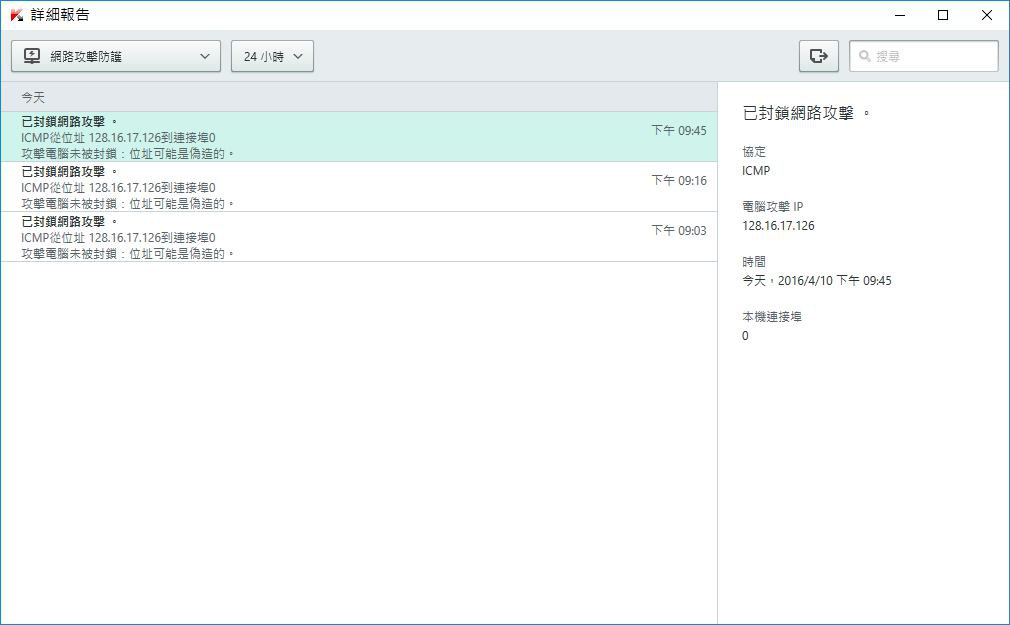Image resolution: width=1010 pixels, height=625 pixels.
Task: Open the 24 小時 time period dropdown
Action: 272,56
